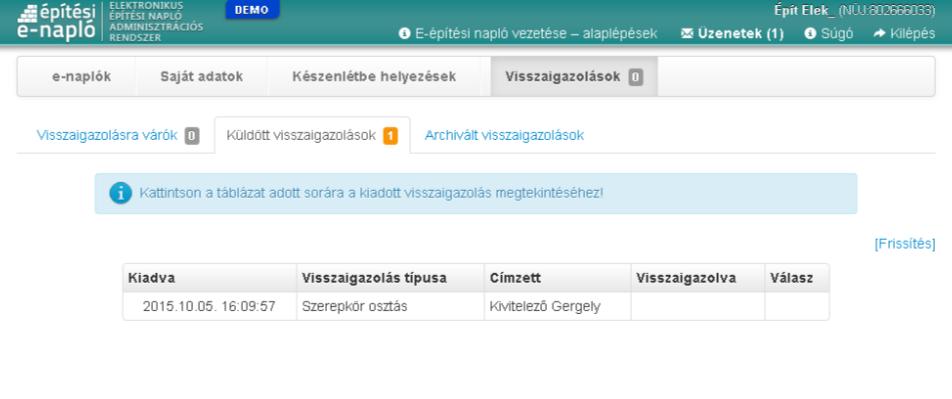Click the Kattintson a táblázat notice text

pos(372,193)
